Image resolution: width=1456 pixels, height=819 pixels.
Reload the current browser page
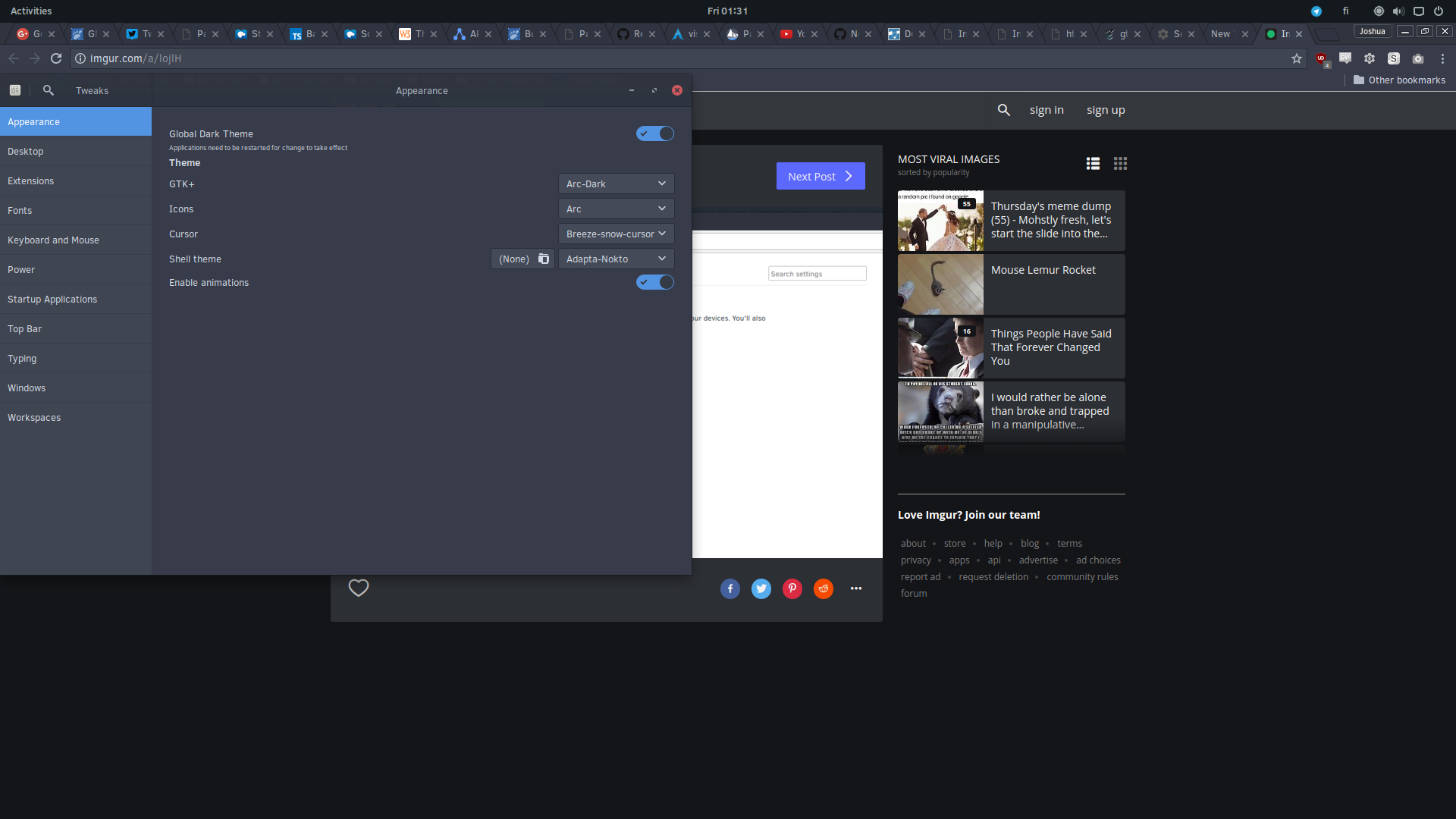click(x=56, y=58)
